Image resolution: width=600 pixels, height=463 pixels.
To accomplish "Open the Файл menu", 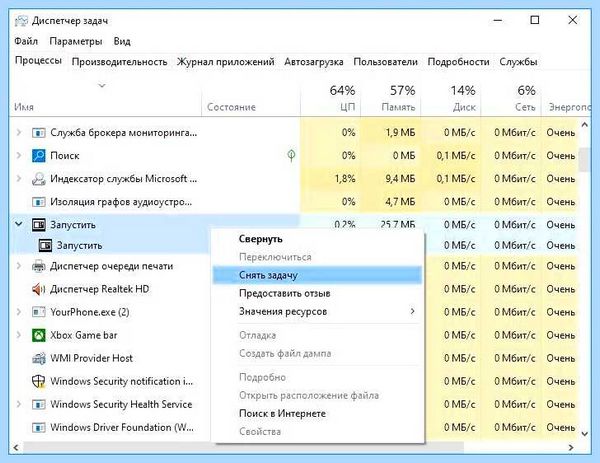I will tap(26, 41).
